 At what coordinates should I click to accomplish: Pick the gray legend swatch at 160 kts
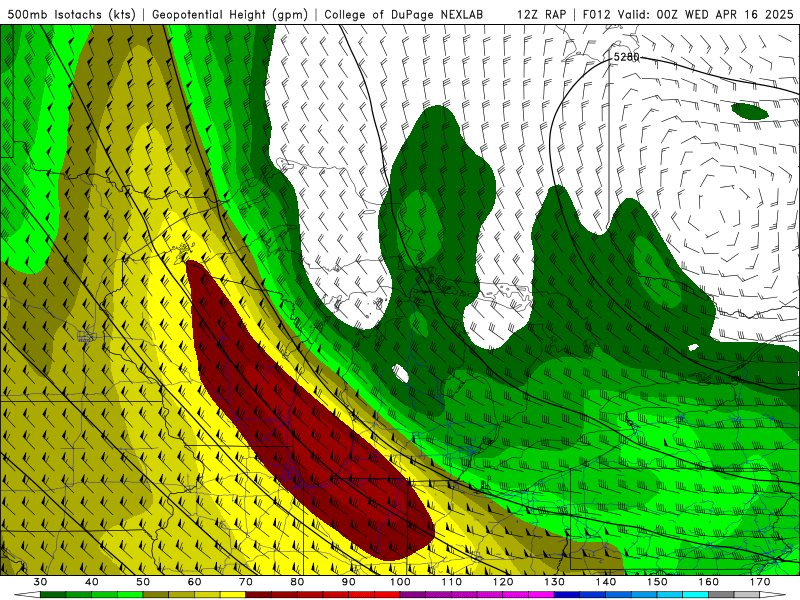[x=721, y=595]
